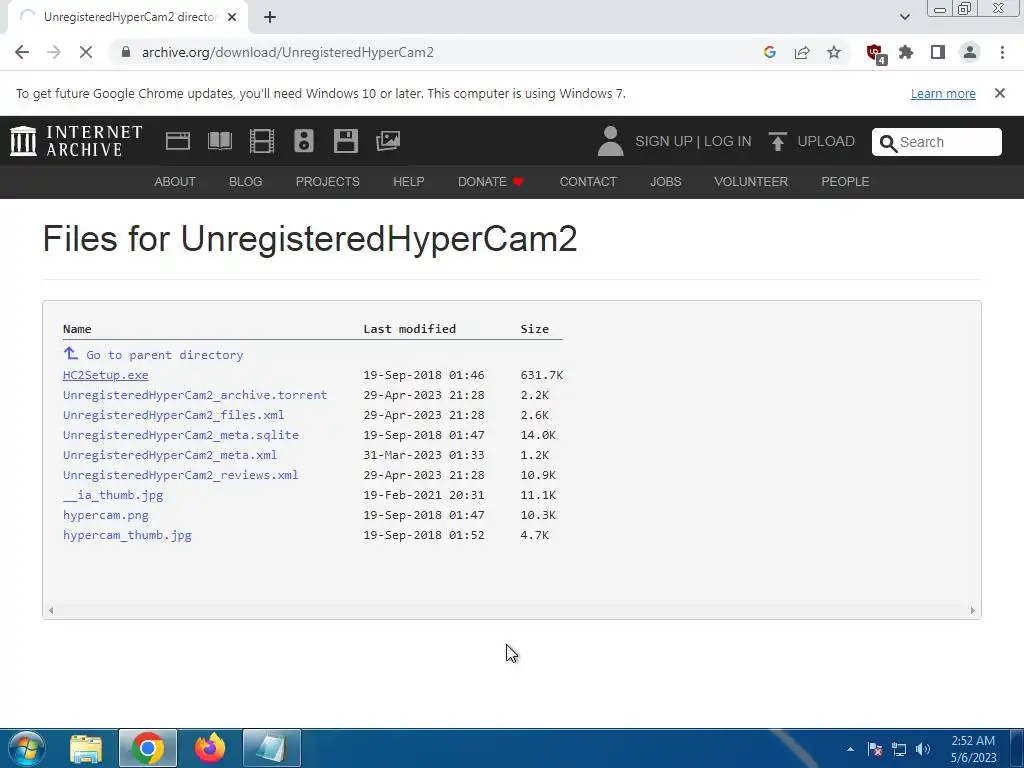Open the Software floppy disk icon
The height and width of the screenshot is (768, 1024).
point(345,141)
